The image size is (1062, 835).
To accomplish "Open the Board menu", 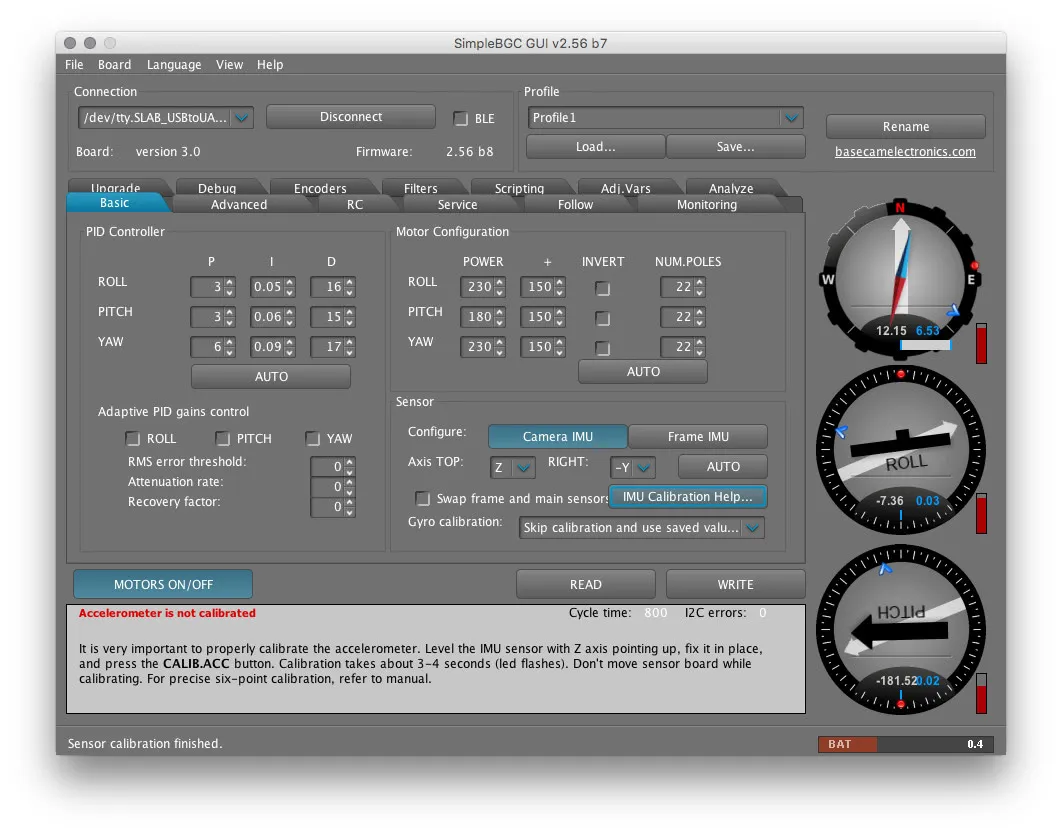I will point(114,65).
